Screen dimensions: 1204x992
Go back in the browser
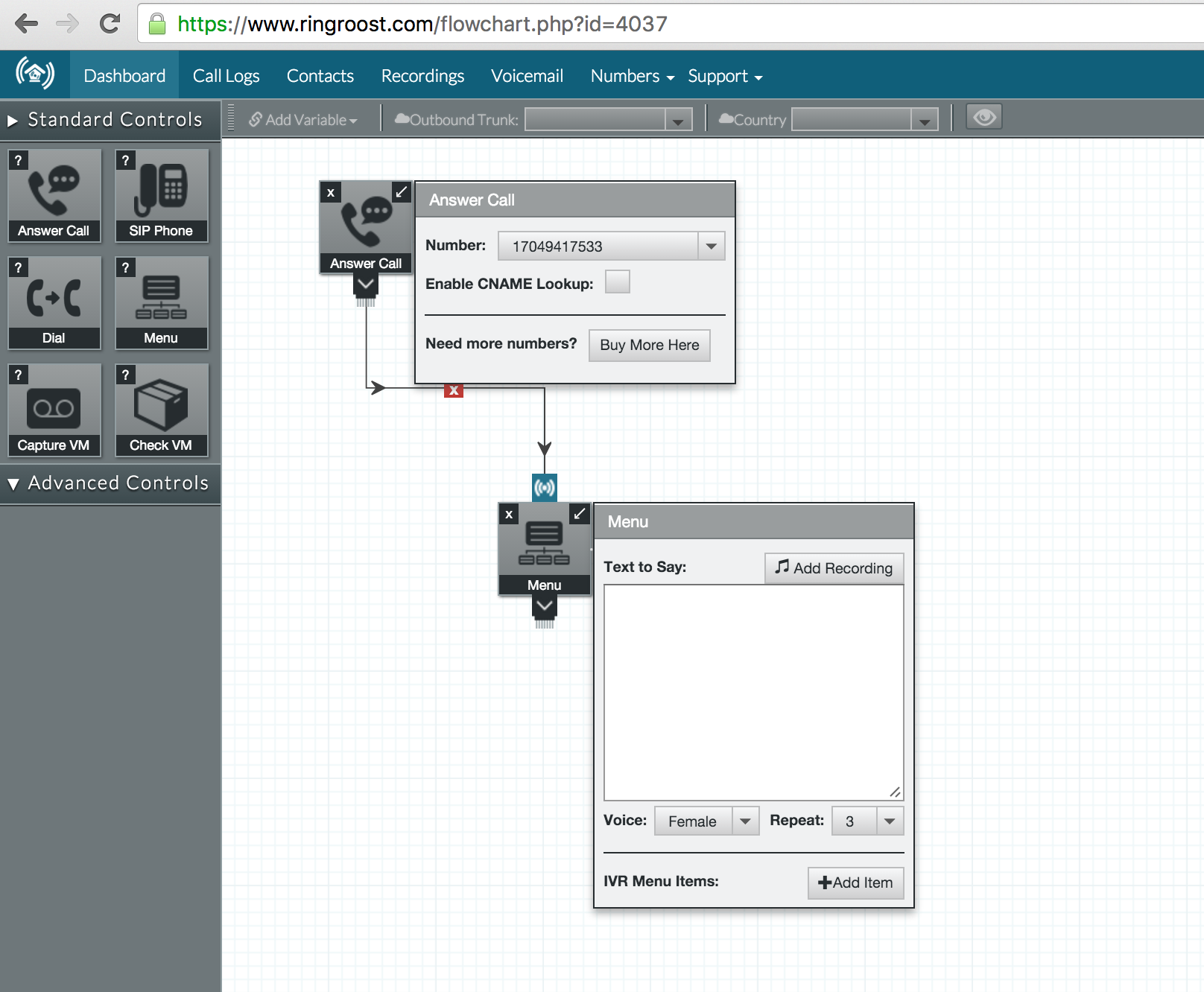pyautogui.click(x=26, y=24)
